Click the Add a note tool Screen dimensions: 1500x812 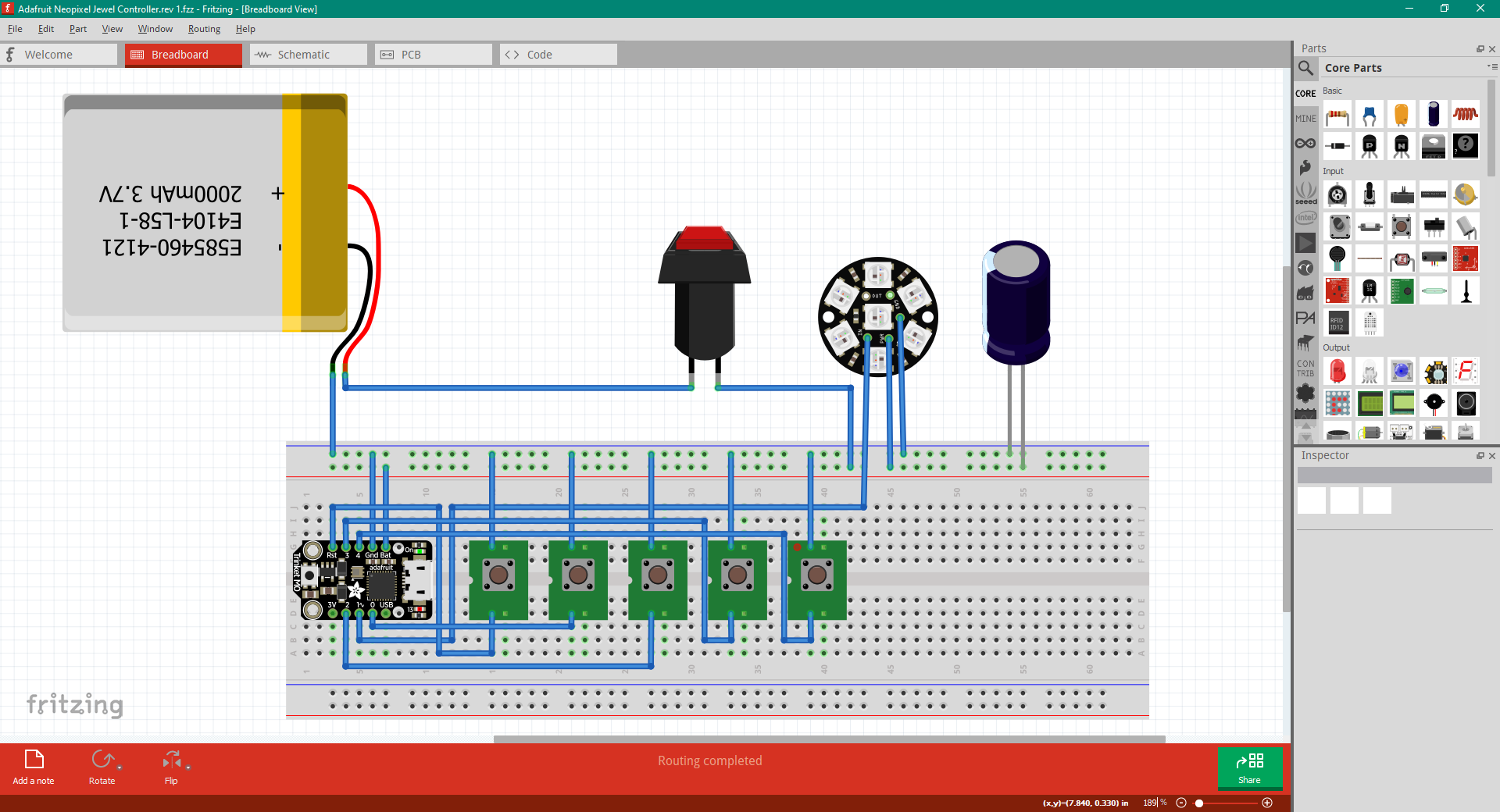coord(34,767)
